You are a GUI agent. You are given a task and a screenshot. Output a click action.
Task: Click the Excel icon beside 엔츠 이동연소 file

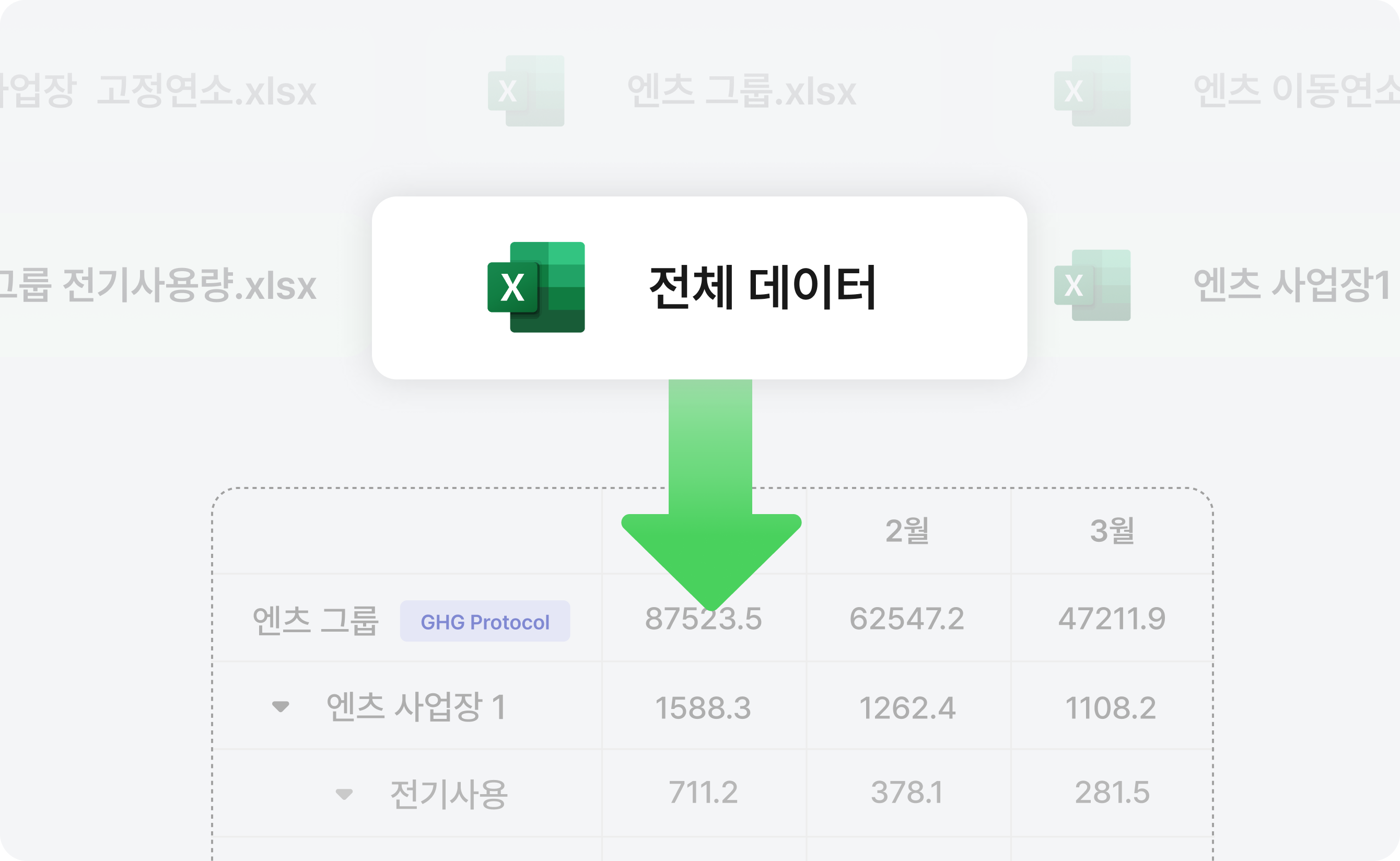(1092, 91)
